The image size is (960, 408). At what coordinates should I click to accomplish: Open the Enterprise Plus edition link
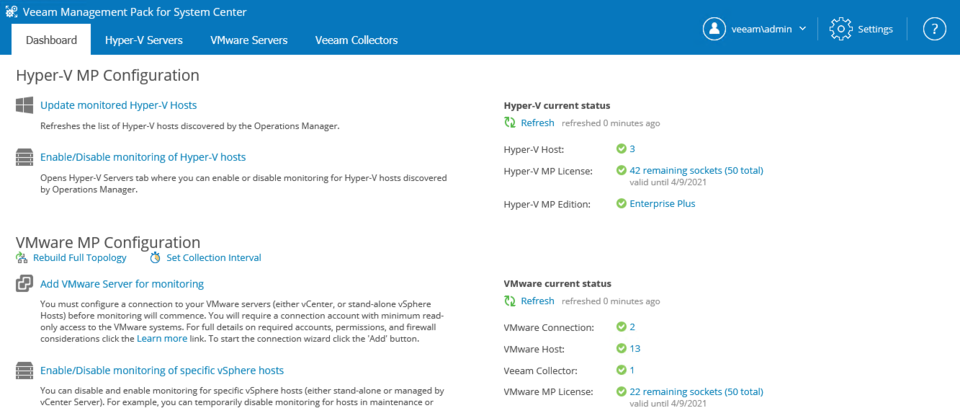(x=662, y=203)
